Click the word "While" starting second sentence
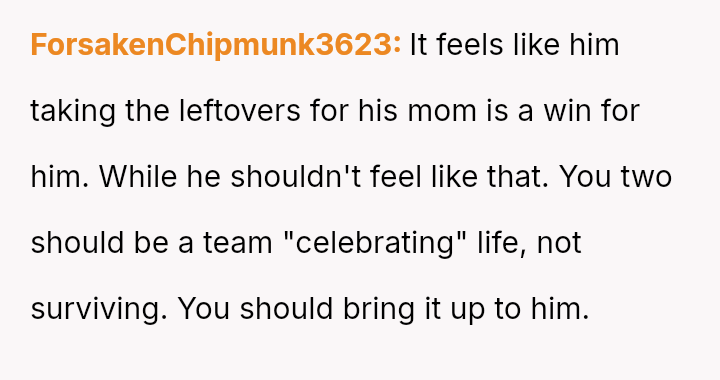Image resolution: width=720 pixels, height=380 pixels. click(x=138, y=176)
